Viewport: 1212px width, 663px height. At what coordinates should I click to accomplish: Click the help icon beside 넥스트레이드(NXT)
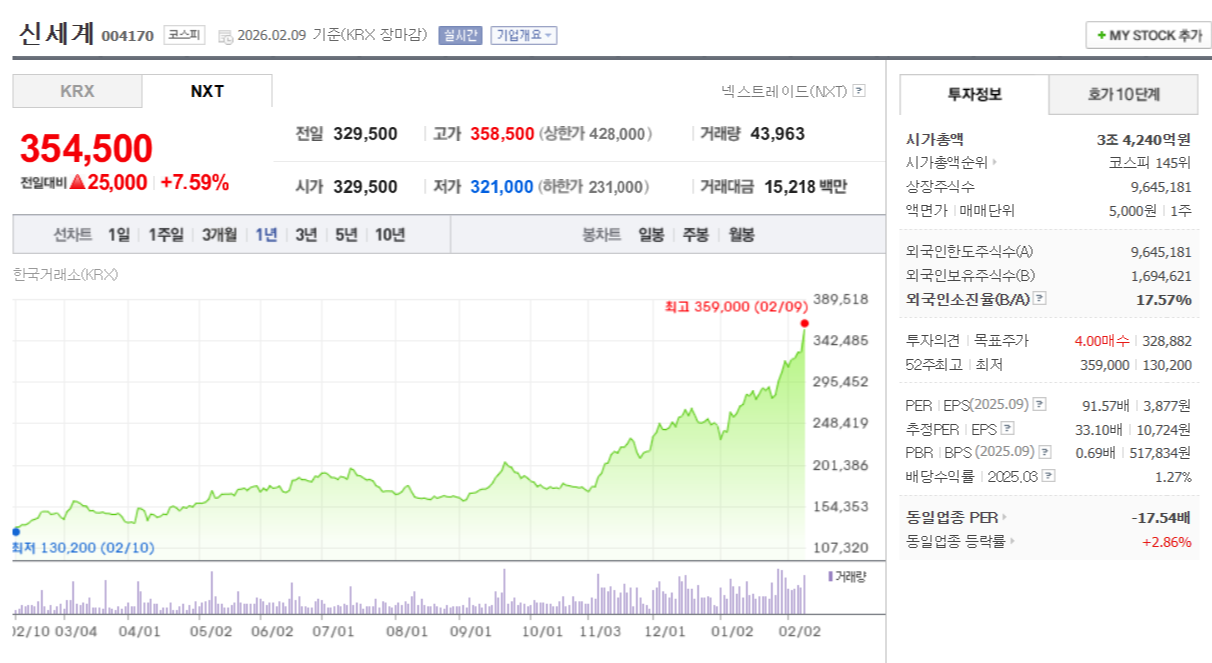pos(859,91)
